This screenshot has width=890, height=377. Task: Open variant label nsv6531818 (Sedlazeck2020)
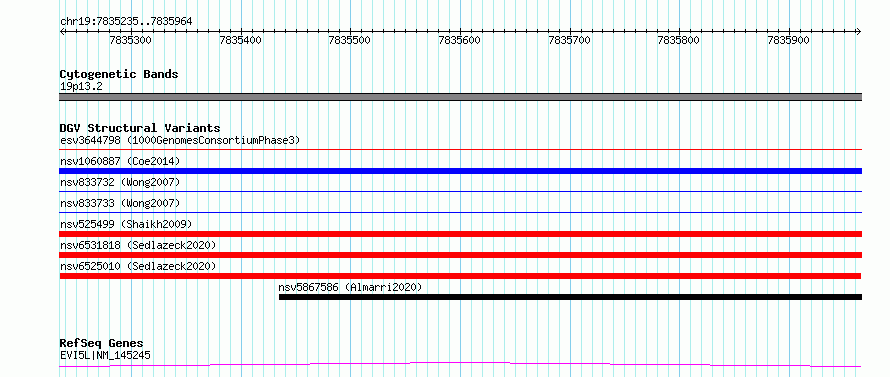coord(138,245)
